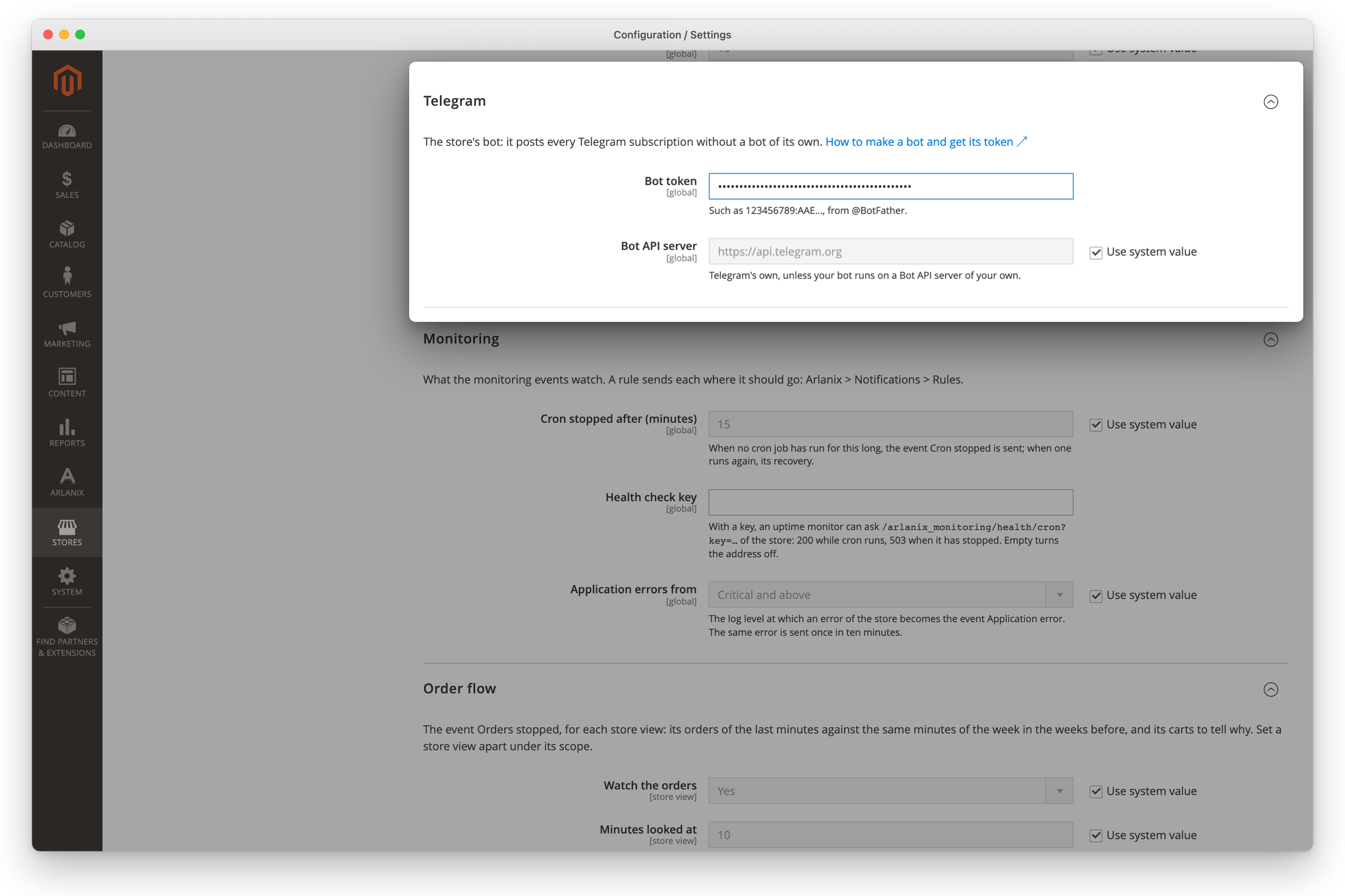Click into the Bot token field
Image resolution: width=1345 pixels, height=896 pixels.
point(890,186)
